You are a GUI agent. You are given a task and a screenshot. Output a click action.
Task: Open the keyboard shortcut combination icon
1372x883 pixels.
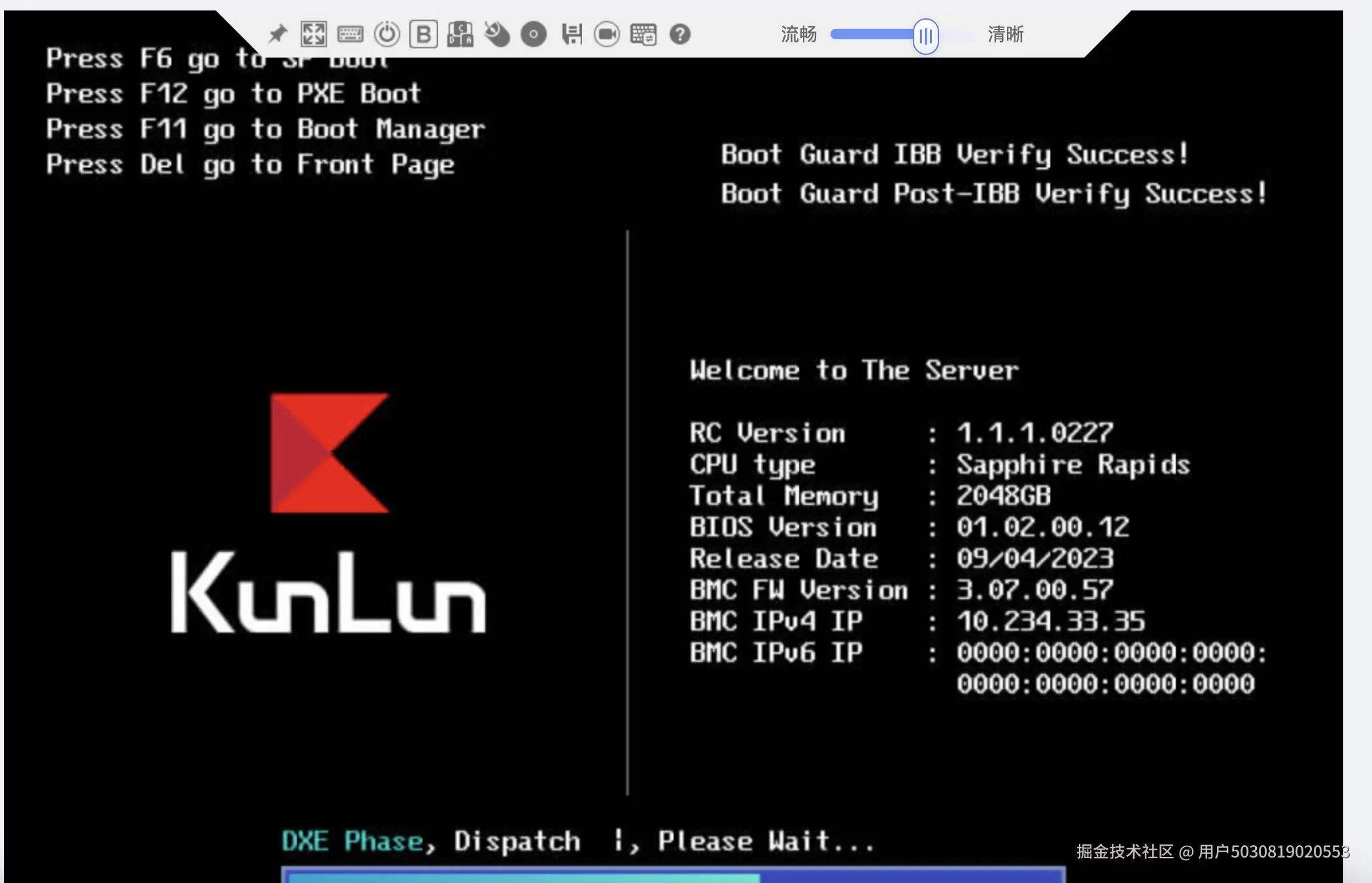click(x=643, y=34)
